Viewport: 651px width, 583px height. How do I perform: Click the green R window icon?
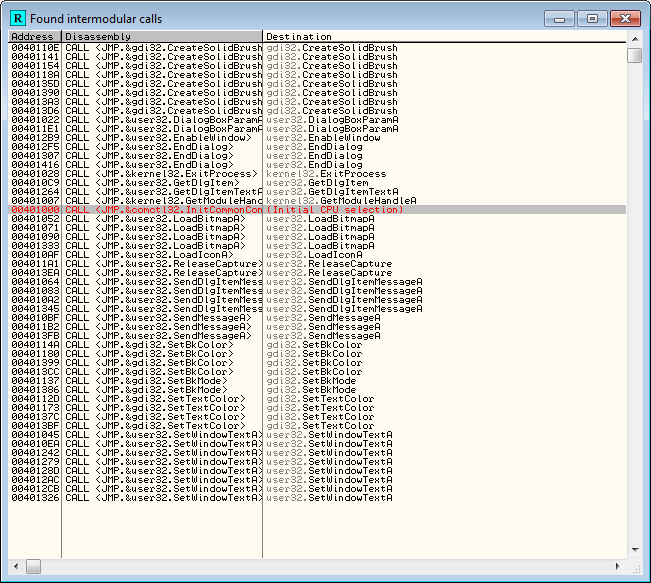tap(18, 18)
